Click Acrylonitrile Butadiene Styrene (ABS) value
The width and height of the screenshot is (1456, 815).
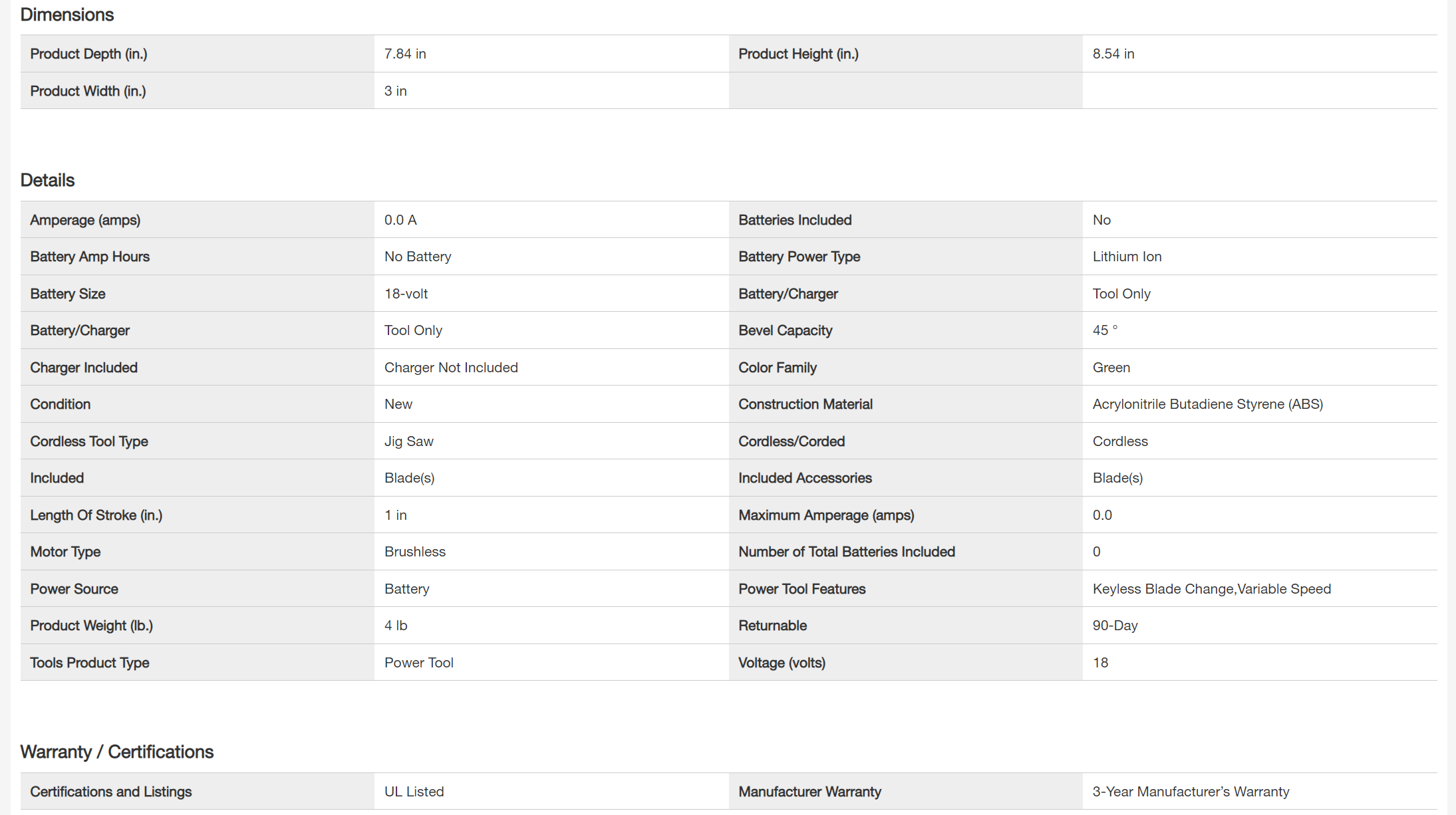click(1207, 404)
